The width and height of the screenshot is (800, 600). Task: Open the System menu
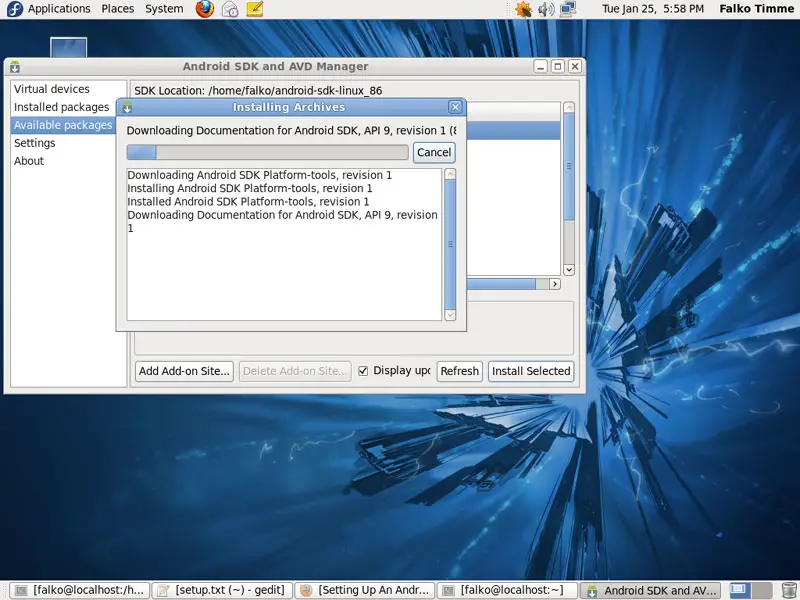[164, 9]
